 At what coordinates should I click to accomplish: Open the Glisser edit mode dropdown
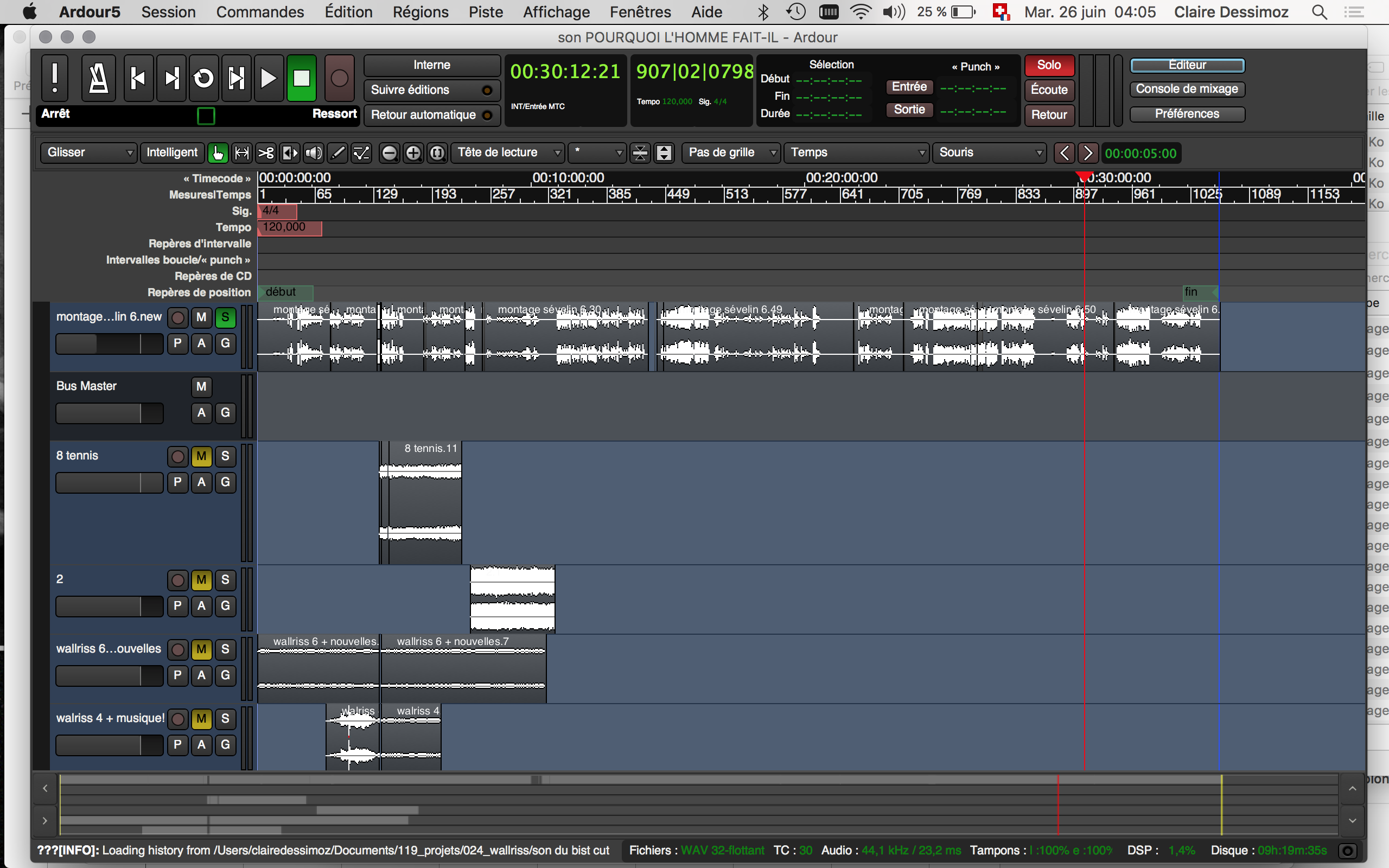tap(88, 152)
